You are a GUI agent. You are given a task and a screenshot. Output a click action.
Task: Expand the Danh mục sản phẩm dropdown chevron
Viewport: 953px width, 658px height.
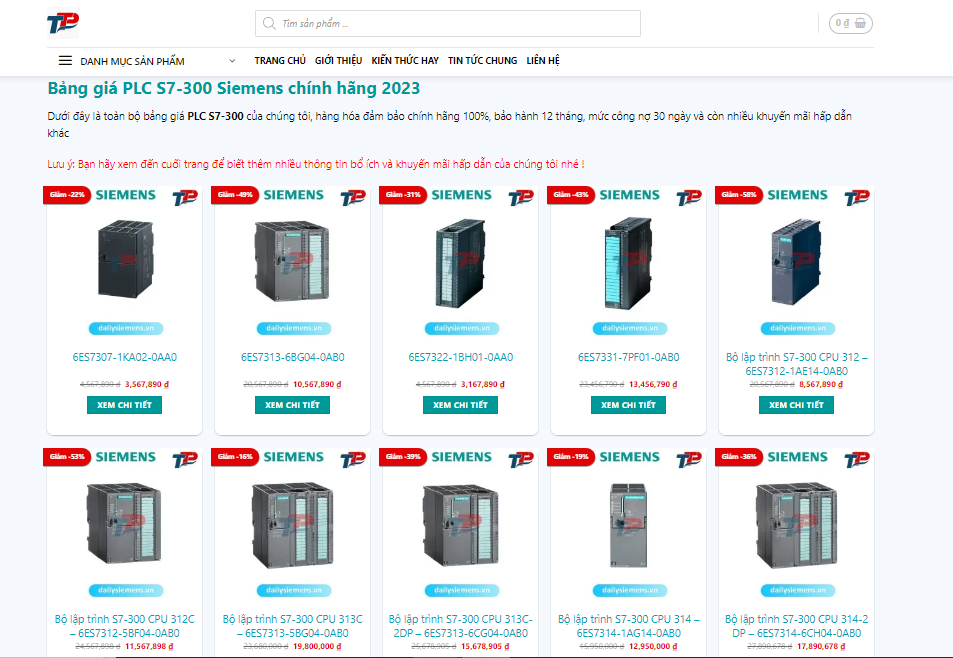click(x=232, y=61)
